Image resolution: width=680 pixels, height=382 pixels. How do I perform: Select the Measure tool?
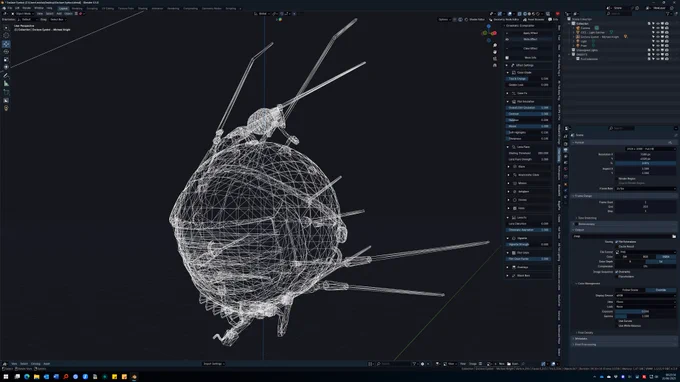click(x=6, y=84)
